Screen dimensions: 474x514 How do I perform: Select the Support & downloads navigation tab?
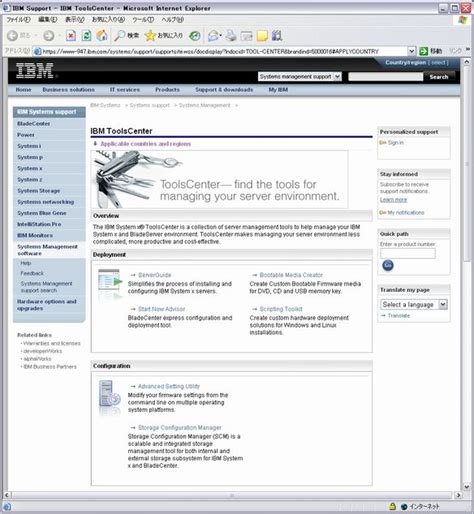click(x=224, y=90)
